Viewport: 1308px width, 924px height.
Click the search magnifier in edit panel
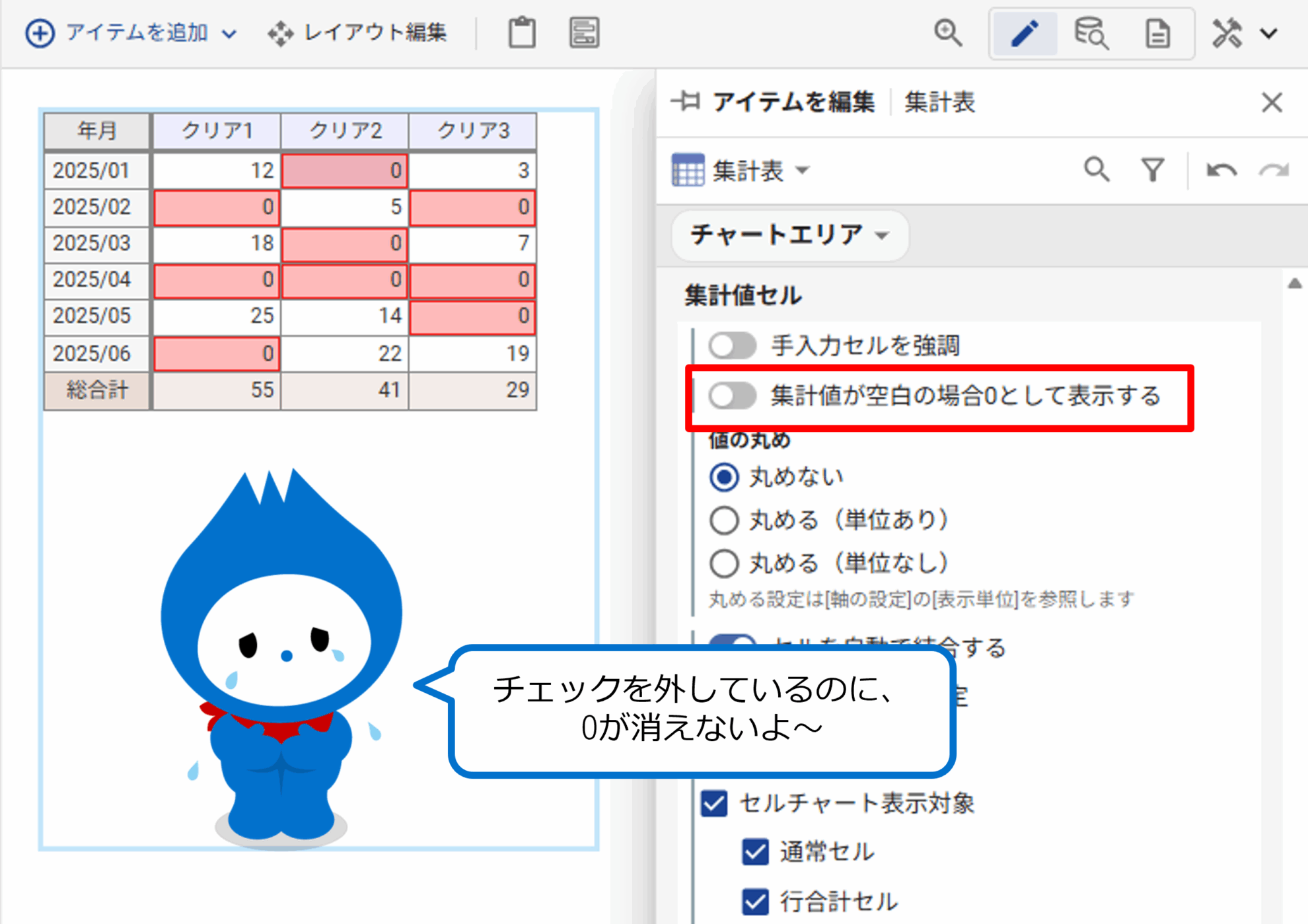(x=1097, y=170)
